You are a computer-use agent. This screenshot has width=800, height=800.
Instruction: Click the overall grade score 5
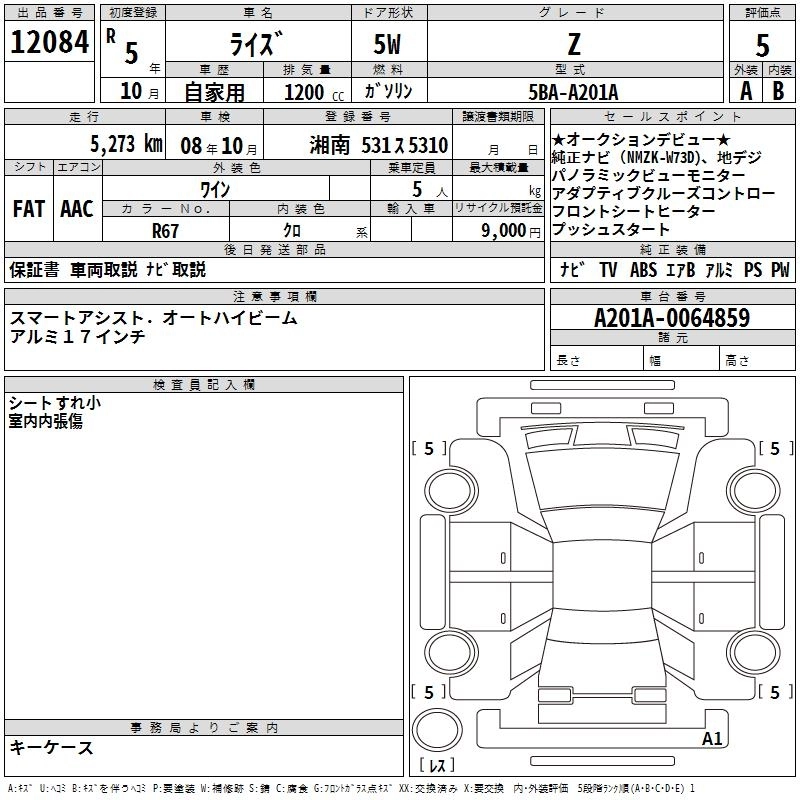point(762,45)
